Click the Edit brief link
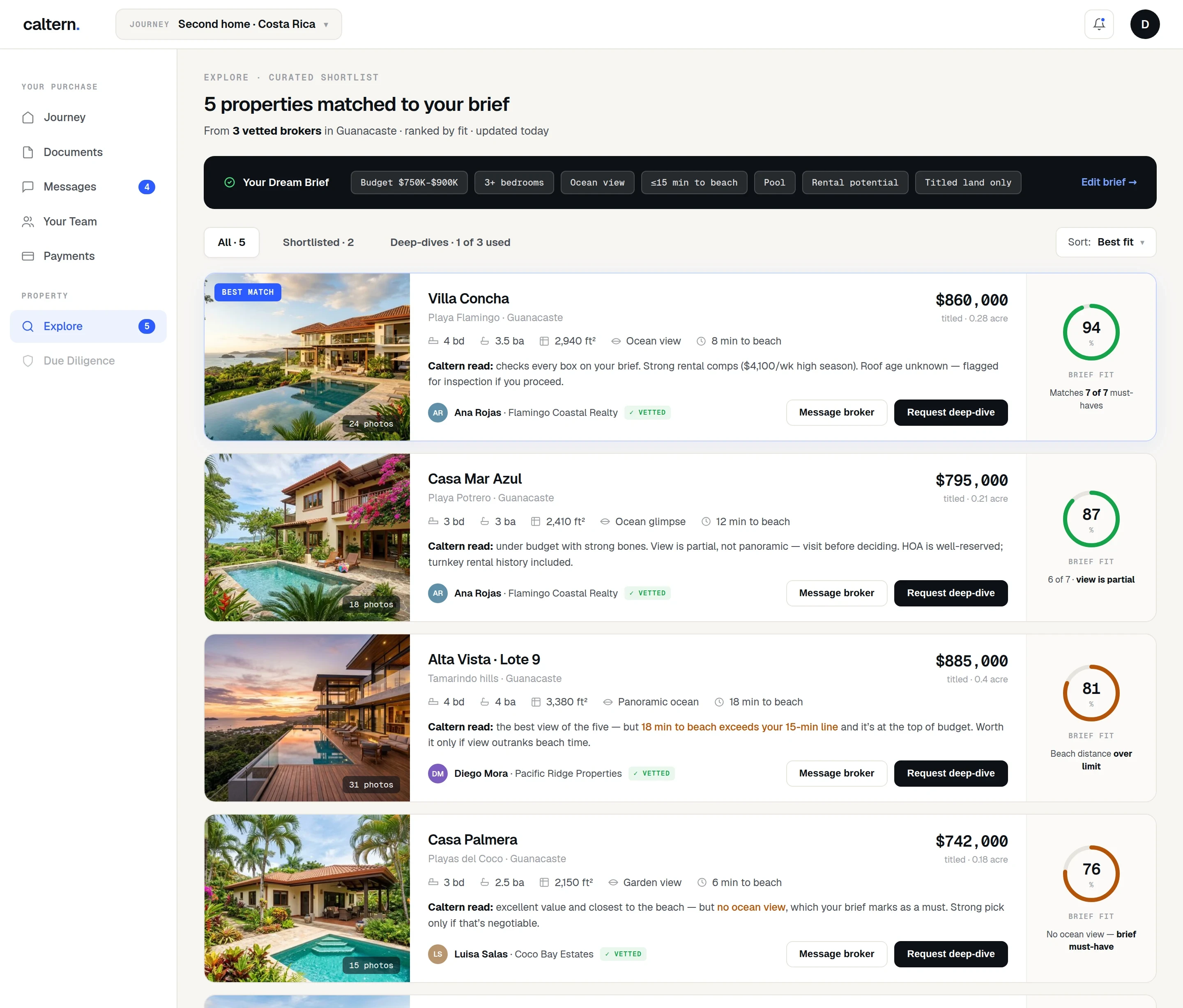 (x=1108, y=182)
